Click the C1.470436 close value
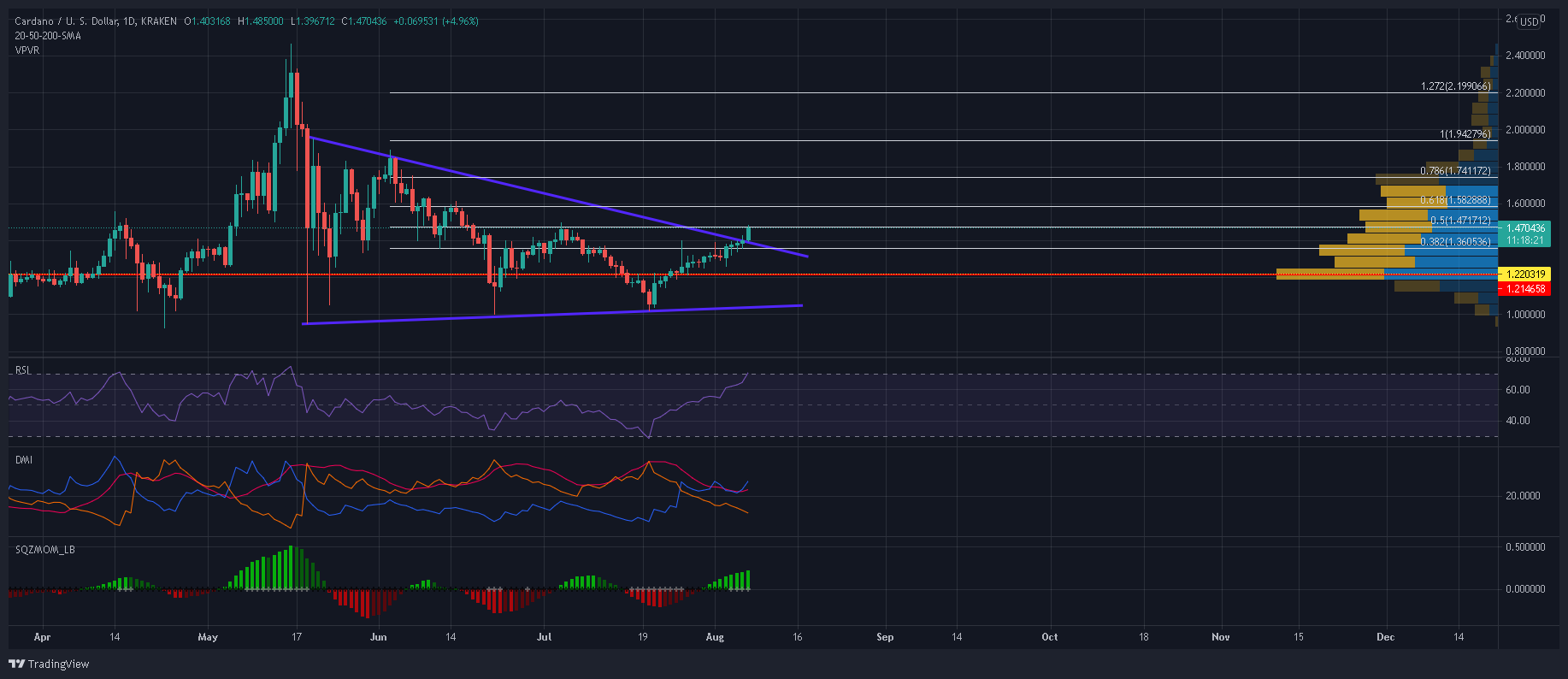 (x=363, y=21)
